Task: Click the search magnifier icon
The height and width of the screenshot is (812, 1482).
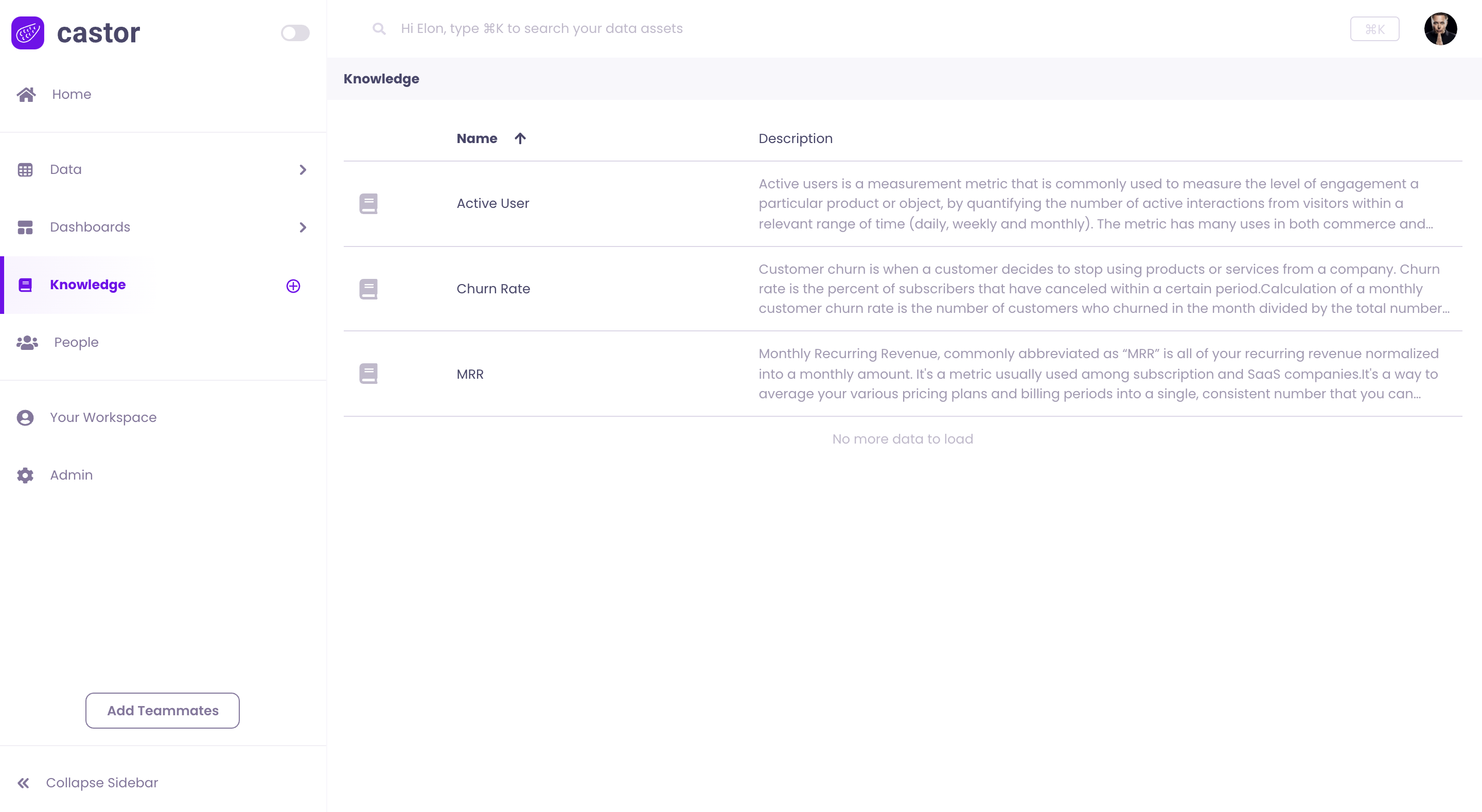Action: [x=379, y=29]
